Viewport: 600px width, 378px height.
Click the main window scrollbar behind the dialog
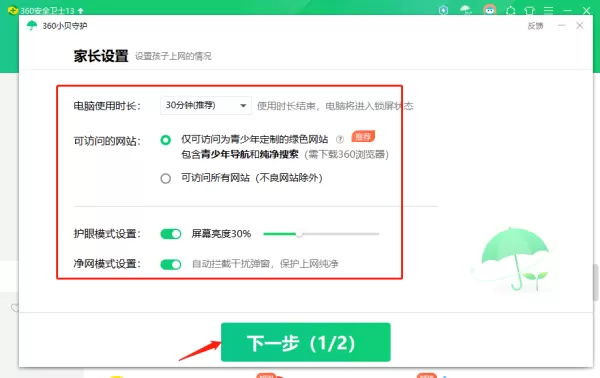point(596,282)
